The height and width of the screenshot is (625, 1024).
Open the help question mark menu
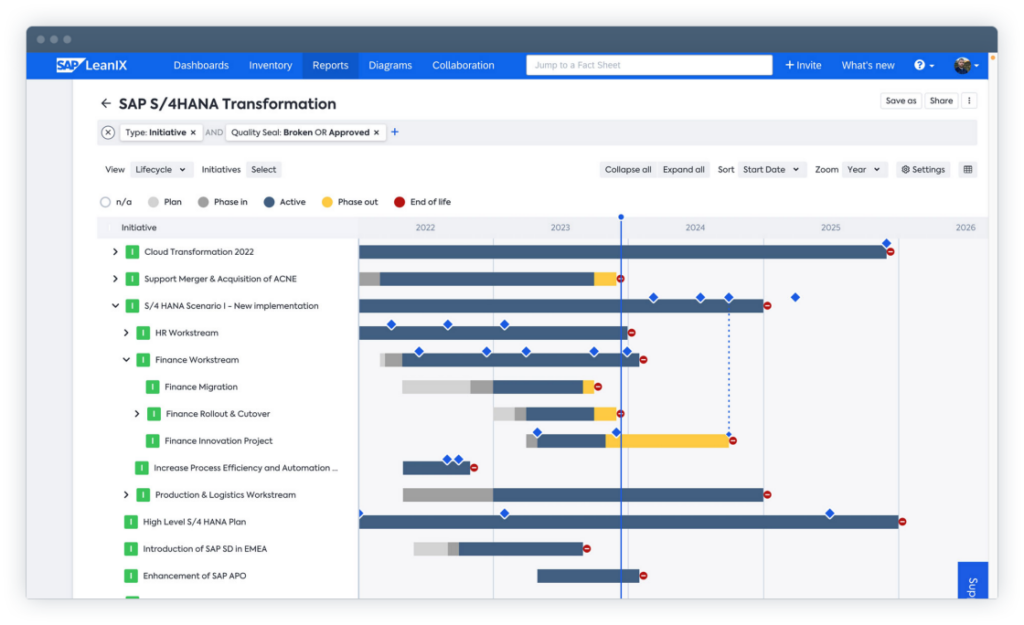(x=924, y=65)
